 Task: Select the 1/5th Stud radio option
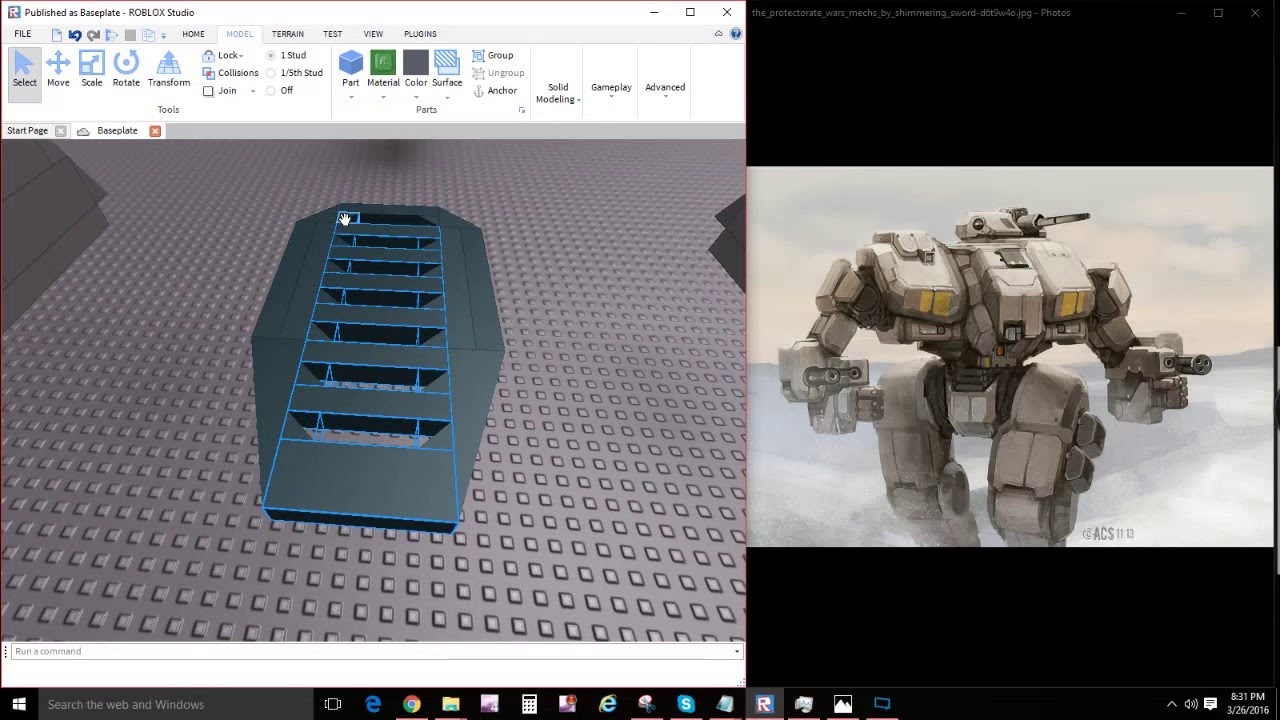271,73
